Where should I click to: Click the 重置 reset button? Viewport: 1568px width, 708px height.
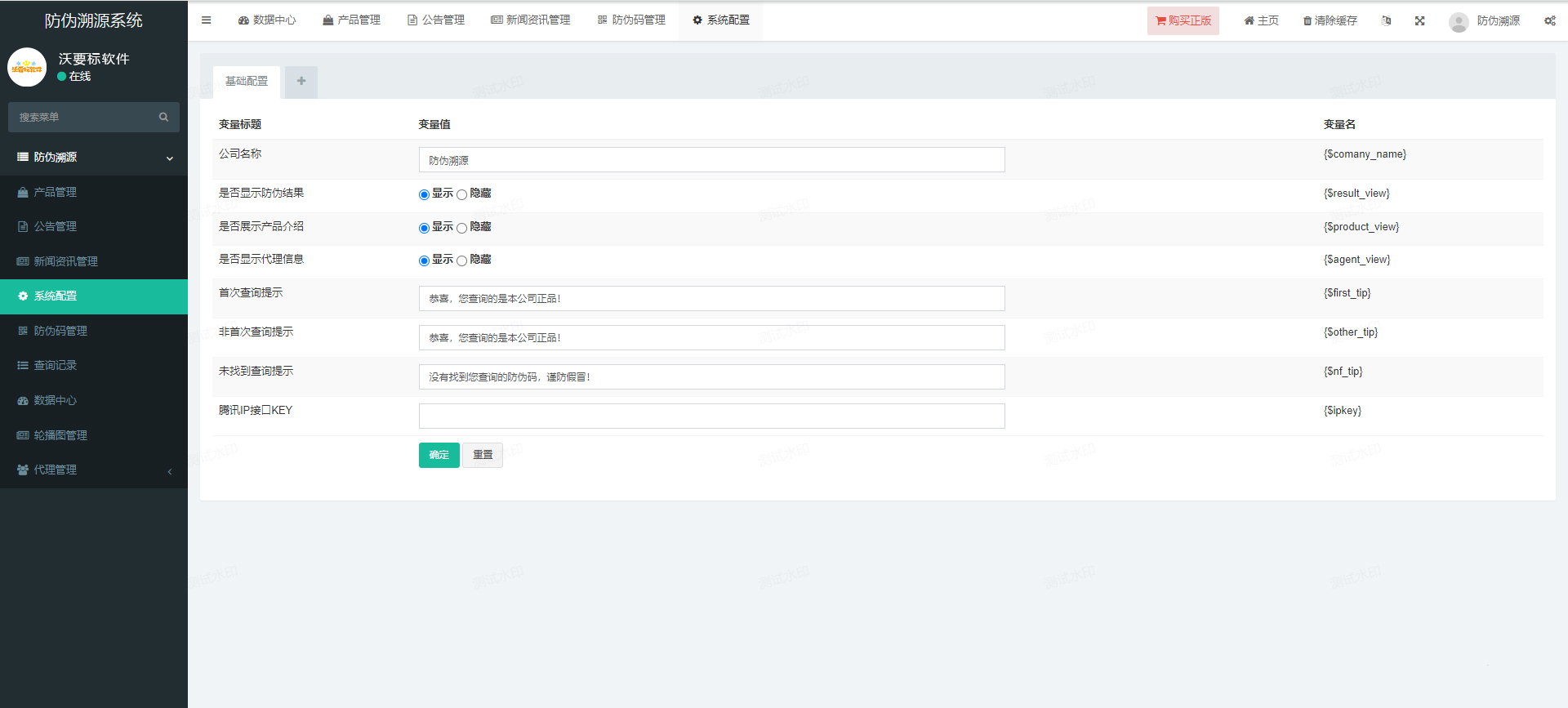click(x=483, y=455)
